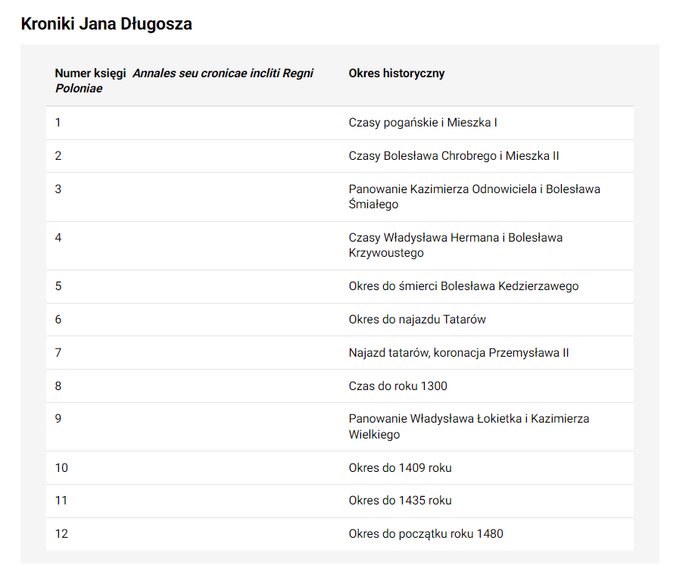Click the 'Okres do 1409 roku' cell
Screen dimensions: 692x587
tap(400, 467)
